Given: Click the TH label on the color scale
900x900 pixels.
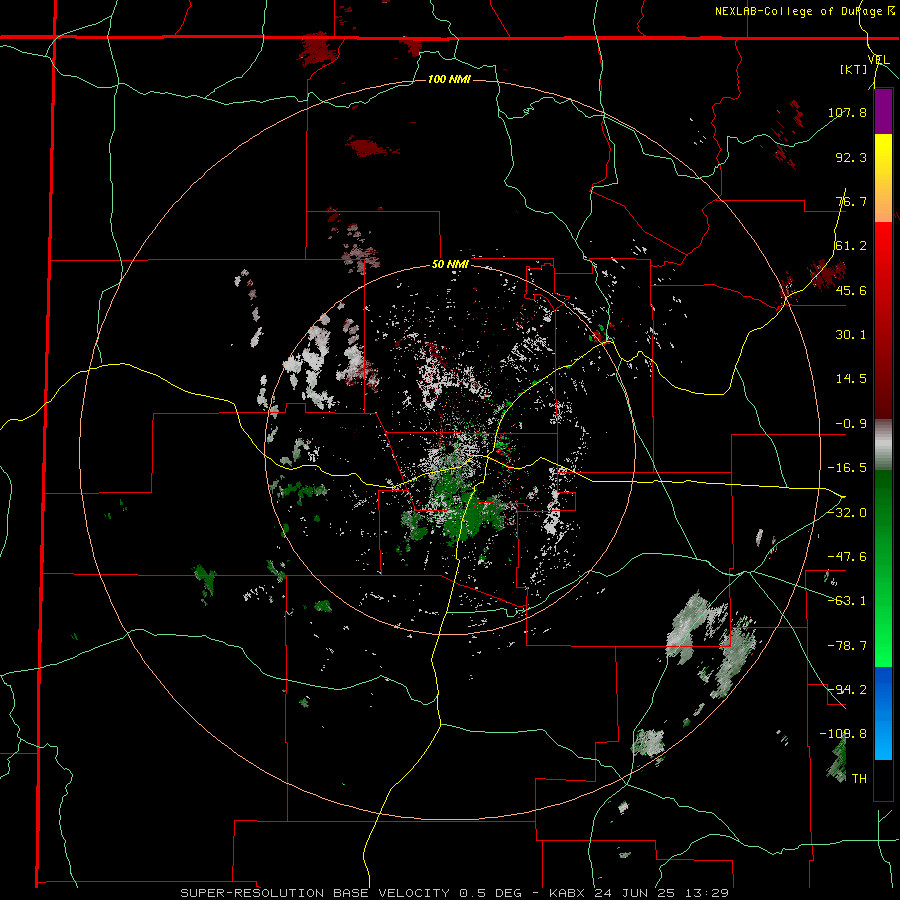Looking at the screenshot, I should pyautogui.click(x=859, y=778).
